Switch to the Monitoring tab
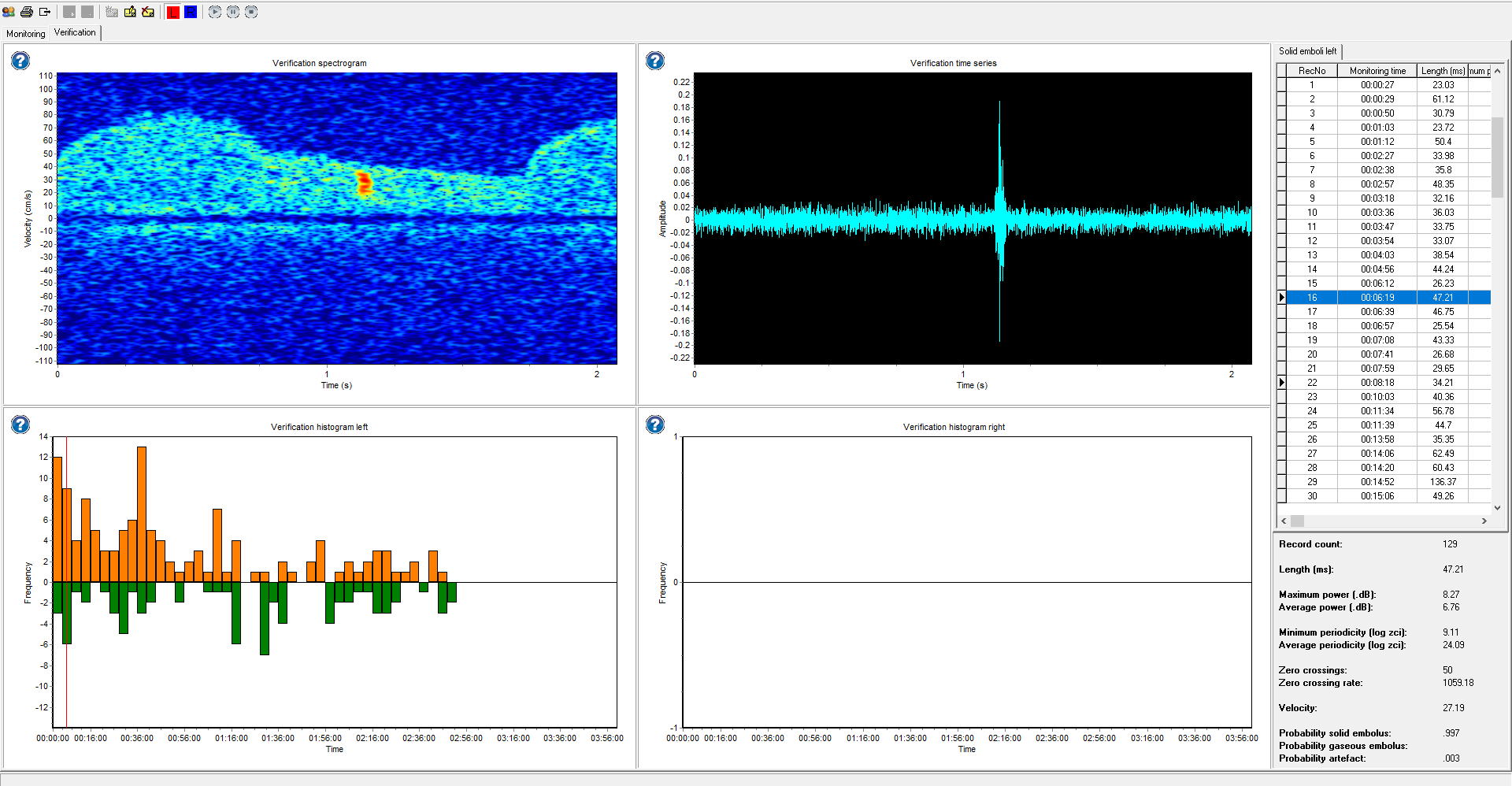Viewport: 1512px width, 786px height. click(25, 34)
